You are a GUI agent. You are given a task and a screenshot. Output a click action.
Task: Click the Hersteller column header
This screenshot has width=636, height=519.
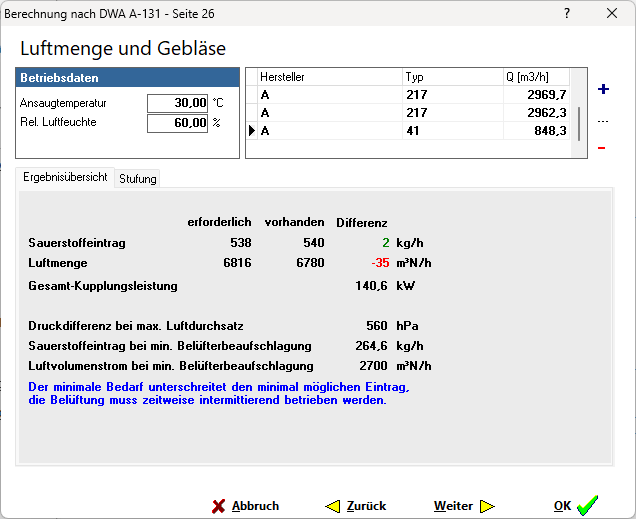click(x=329, y=77)
